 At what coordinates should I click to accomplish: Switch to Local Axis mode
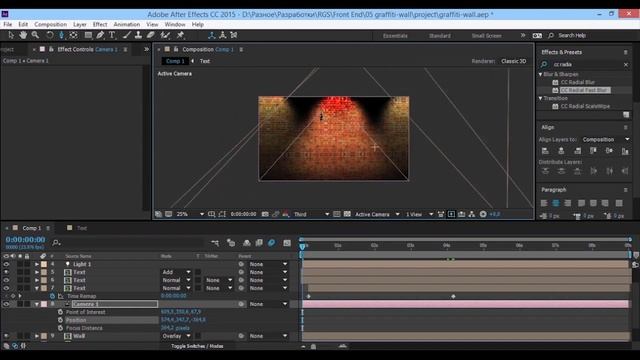point(211,36)
